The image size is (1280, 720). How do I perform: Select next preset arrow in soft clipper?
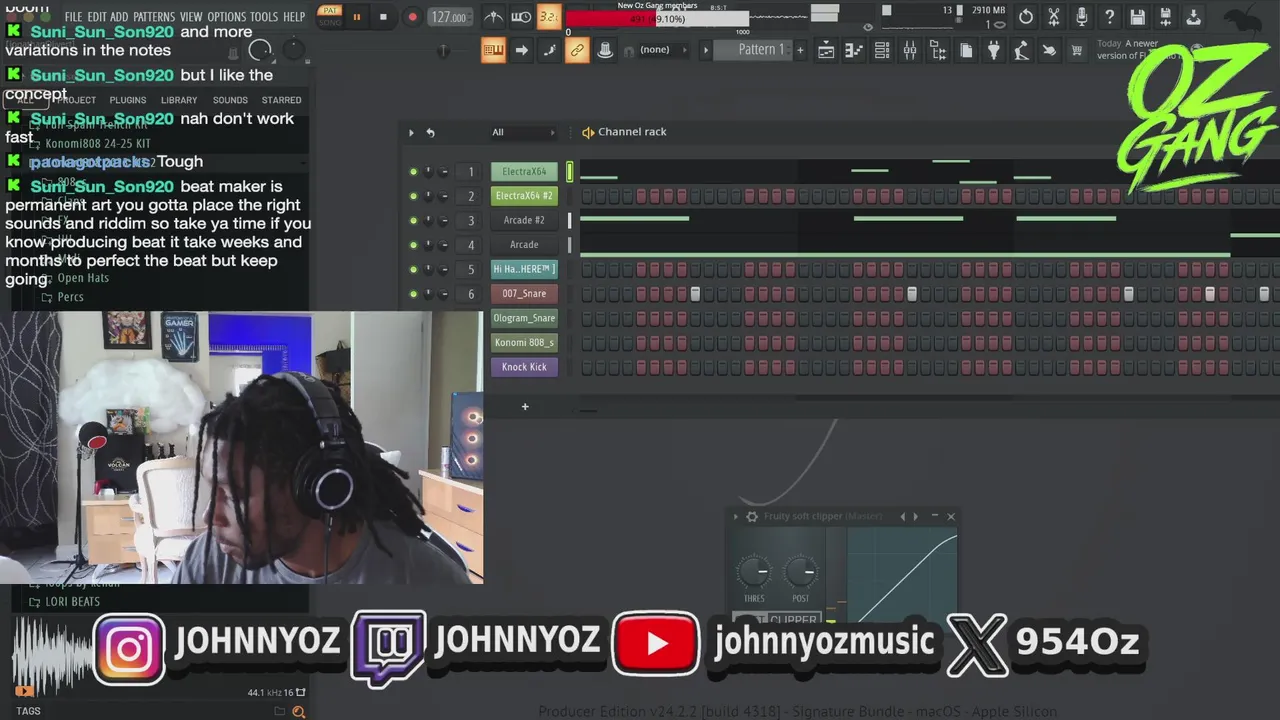(915, 517)
